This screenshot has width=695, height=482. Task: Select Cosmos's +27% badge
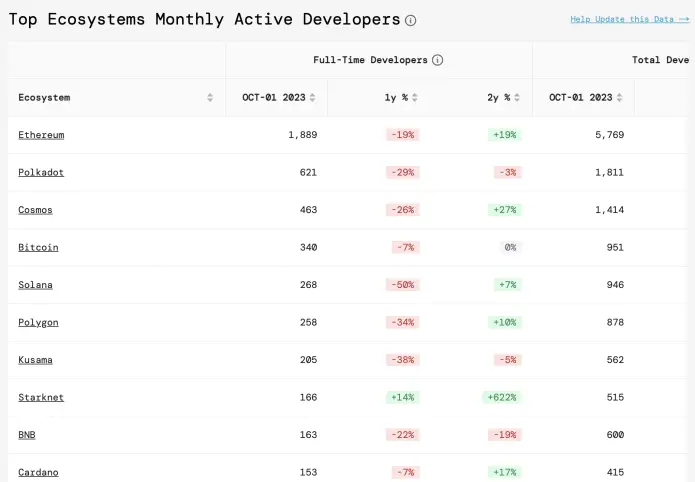[505, 210]
